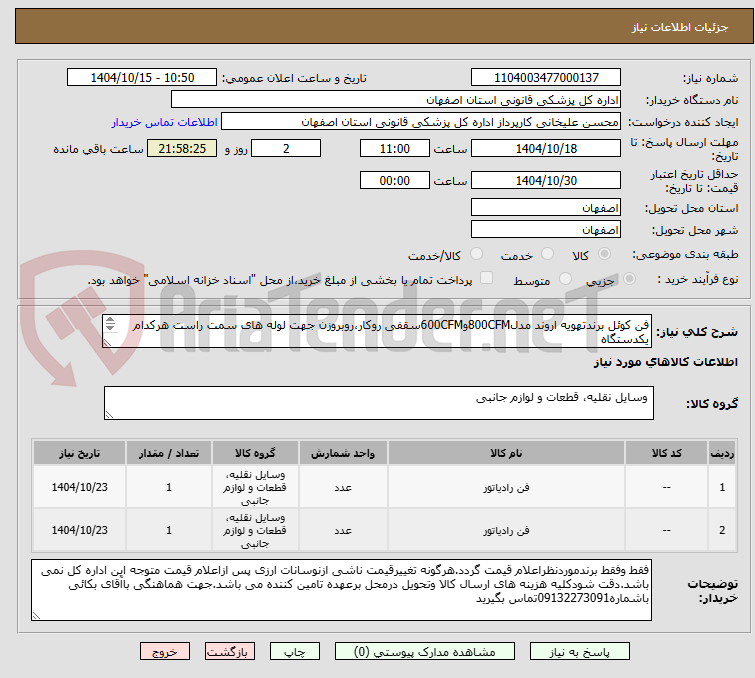755x678 pixels.
Task: Select the کالا radio button
Action: (x=604, y=254)
